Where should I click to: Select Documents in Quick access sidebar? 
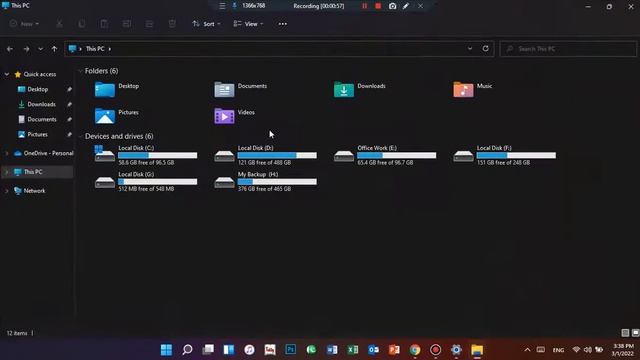click(42, 120)
